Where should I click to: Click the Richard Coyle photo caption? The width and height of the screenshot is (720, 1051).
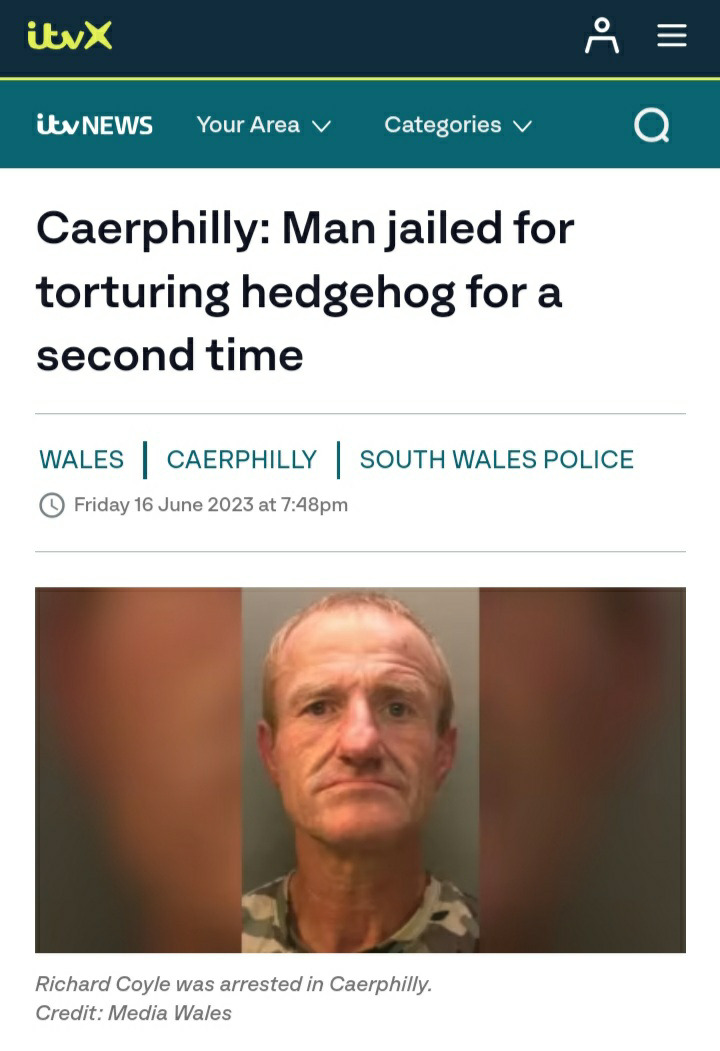coord(233,984)
